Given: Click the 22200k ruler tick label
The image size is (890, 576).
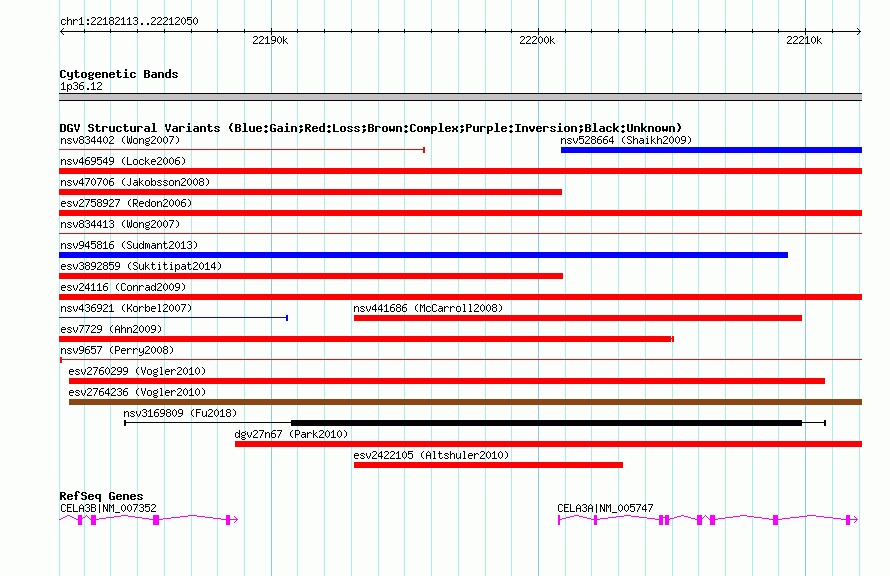Looking at the screenshot, I should (x=537, y=40).
